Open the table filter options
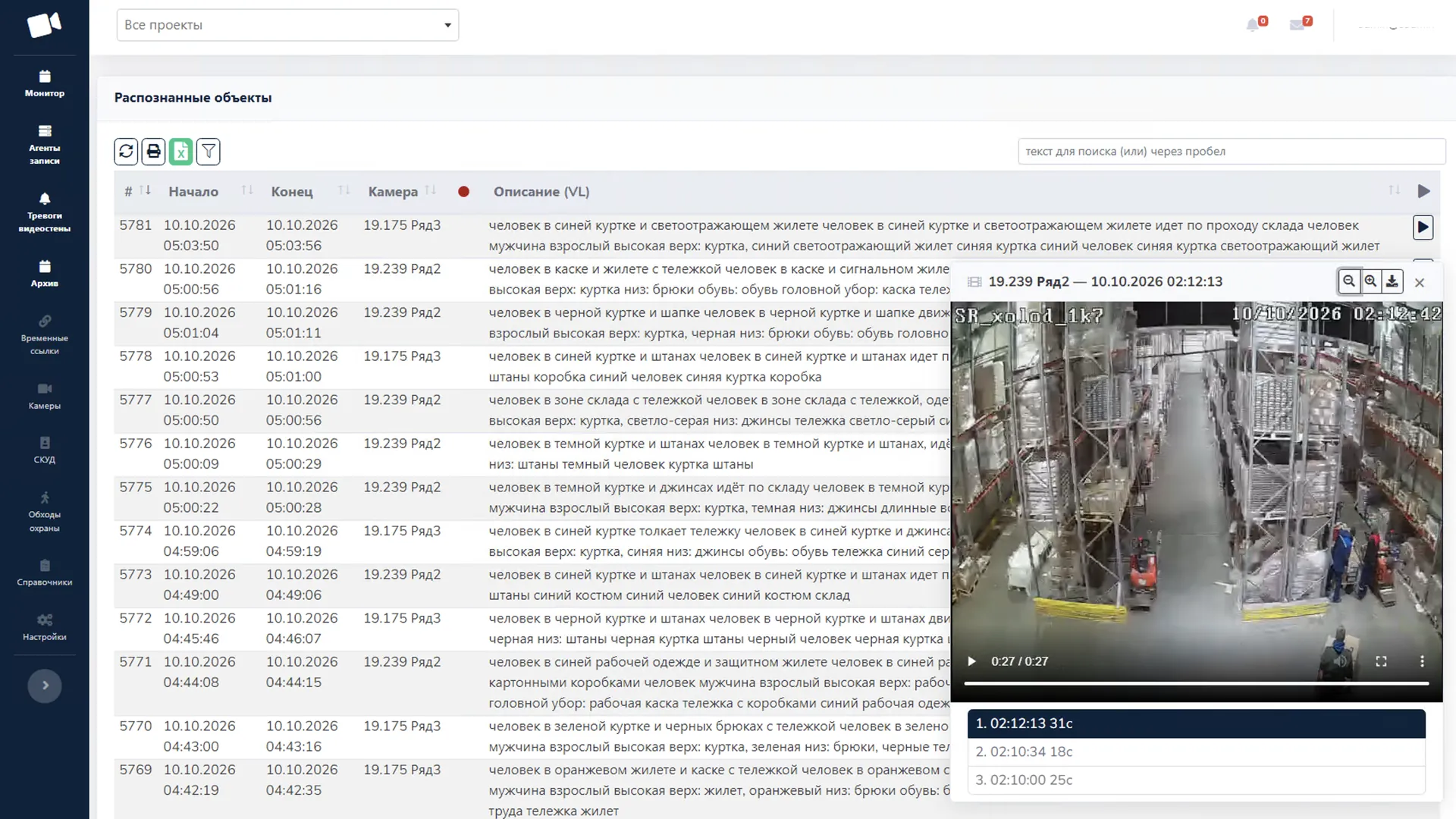The width and height of the screenshot is (1456, 819). [x=208, y=152]
